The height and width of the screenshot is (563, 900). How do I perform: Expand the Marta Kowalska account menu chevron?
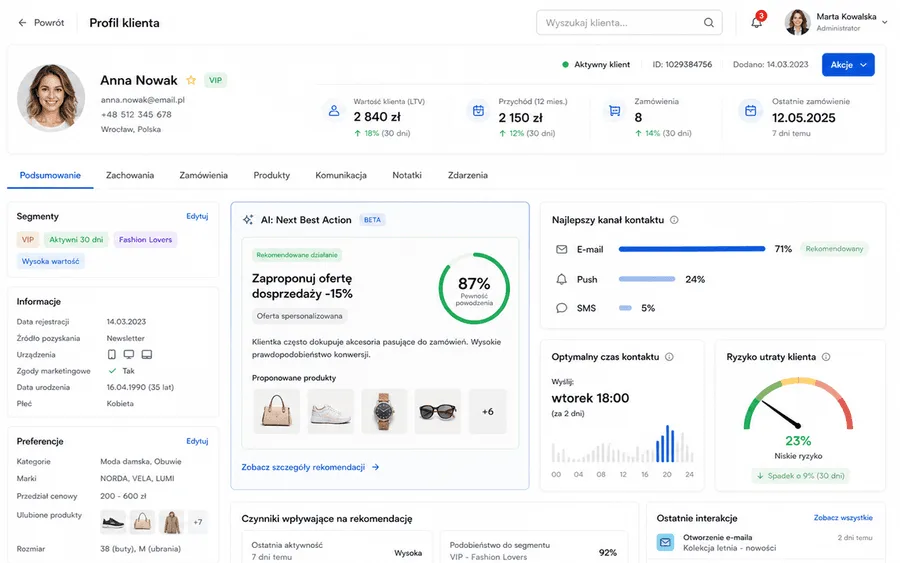point(885,22)
